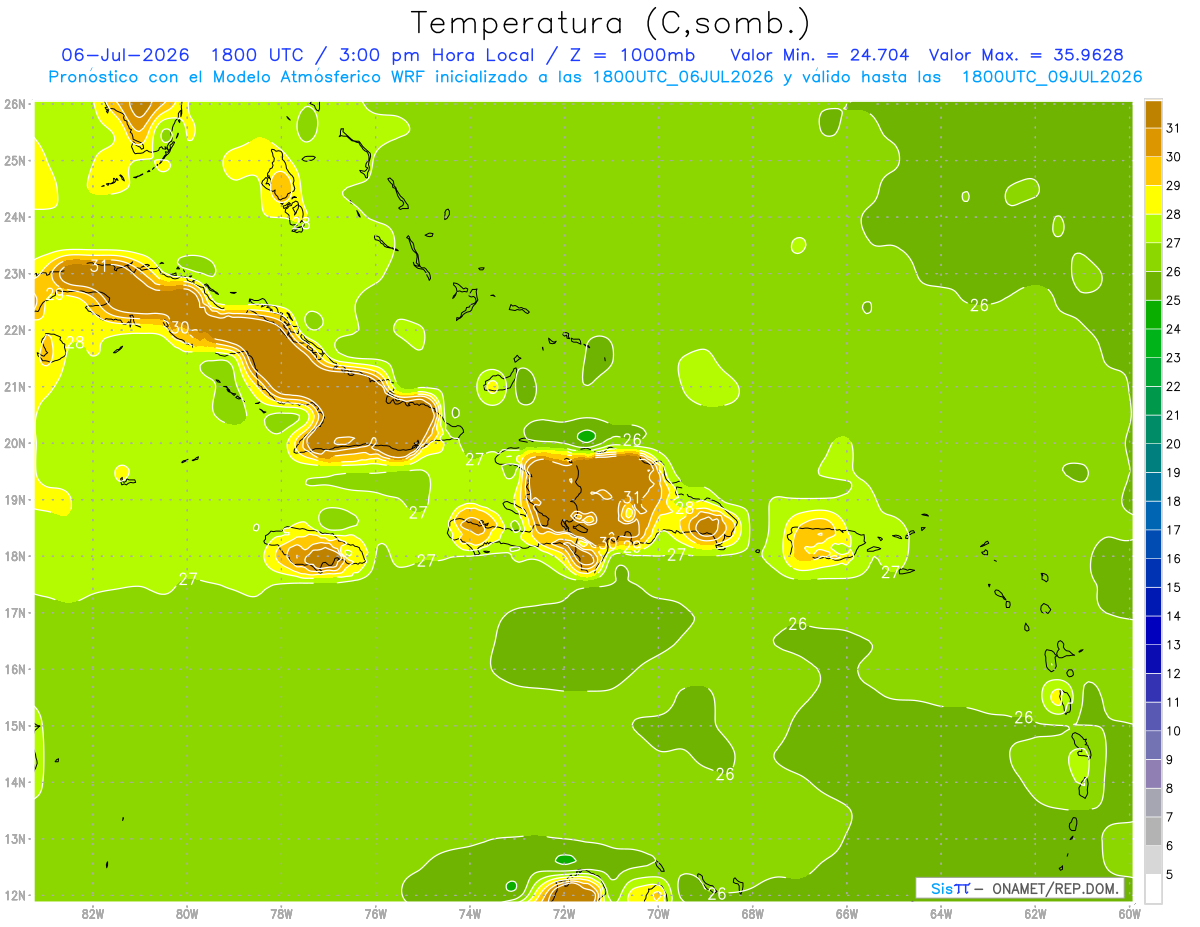The width and height of the screenshot is (1200, 927).
Task: Click the 26 contour label near 22N 63W
Action: [x=979, y=305]
